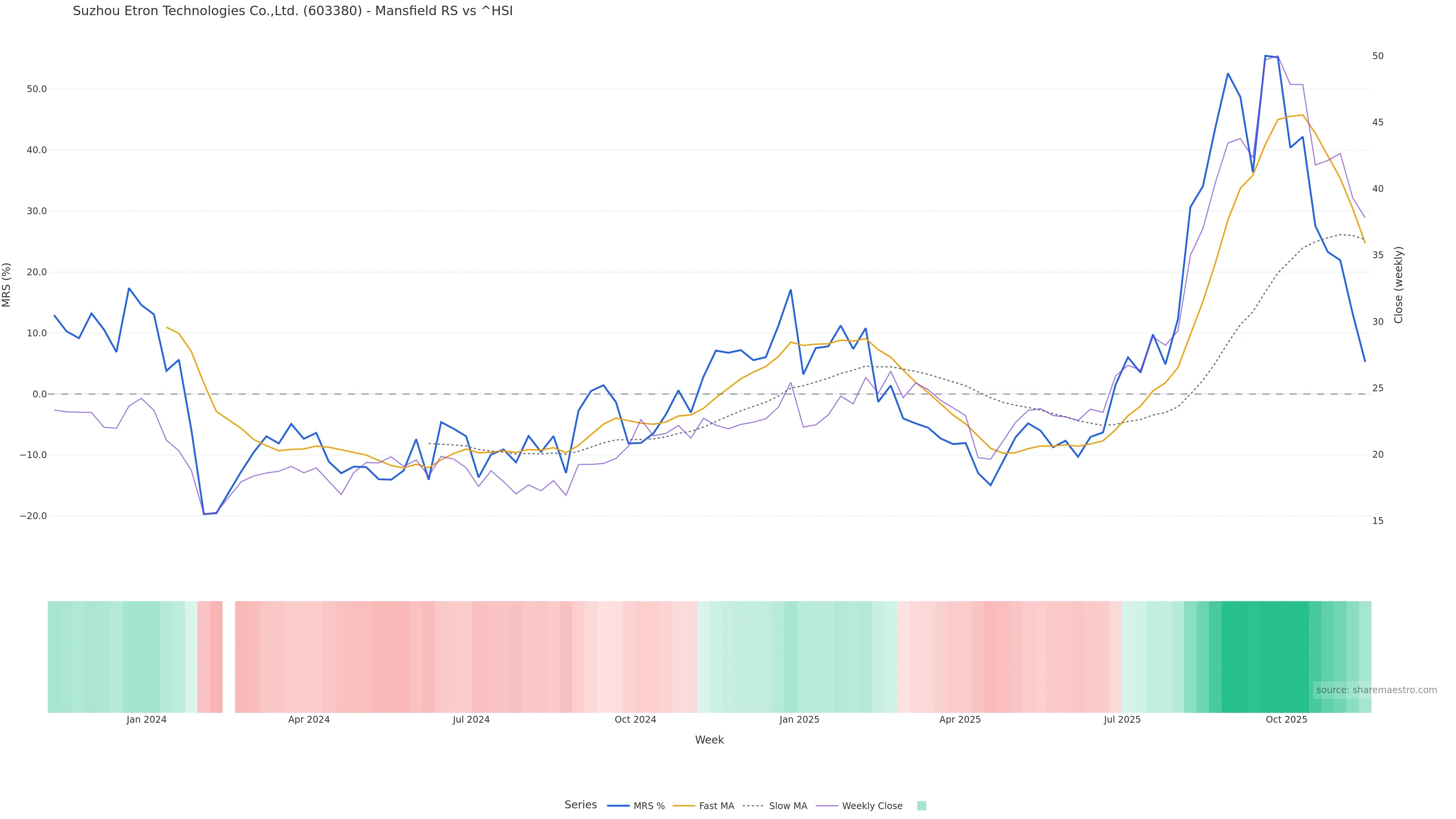Click the Oct 2024 x-axis label
This screenshot has width=1456, height=819.
[635, 720]
